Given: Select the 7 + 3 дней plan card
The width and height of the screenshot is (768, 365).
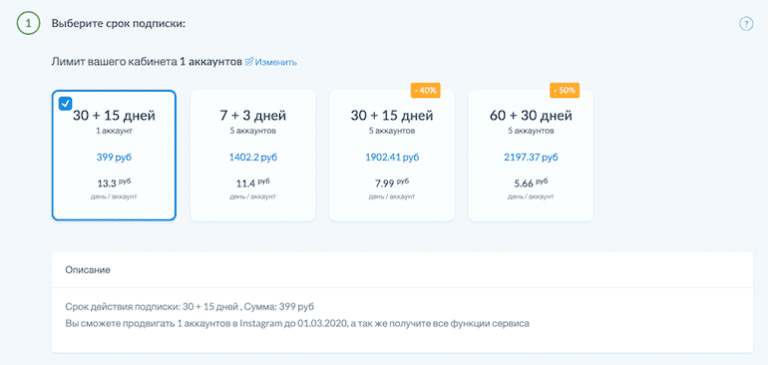Looking at the screenshot, I should pyautogui.click(x=253, y=155).
